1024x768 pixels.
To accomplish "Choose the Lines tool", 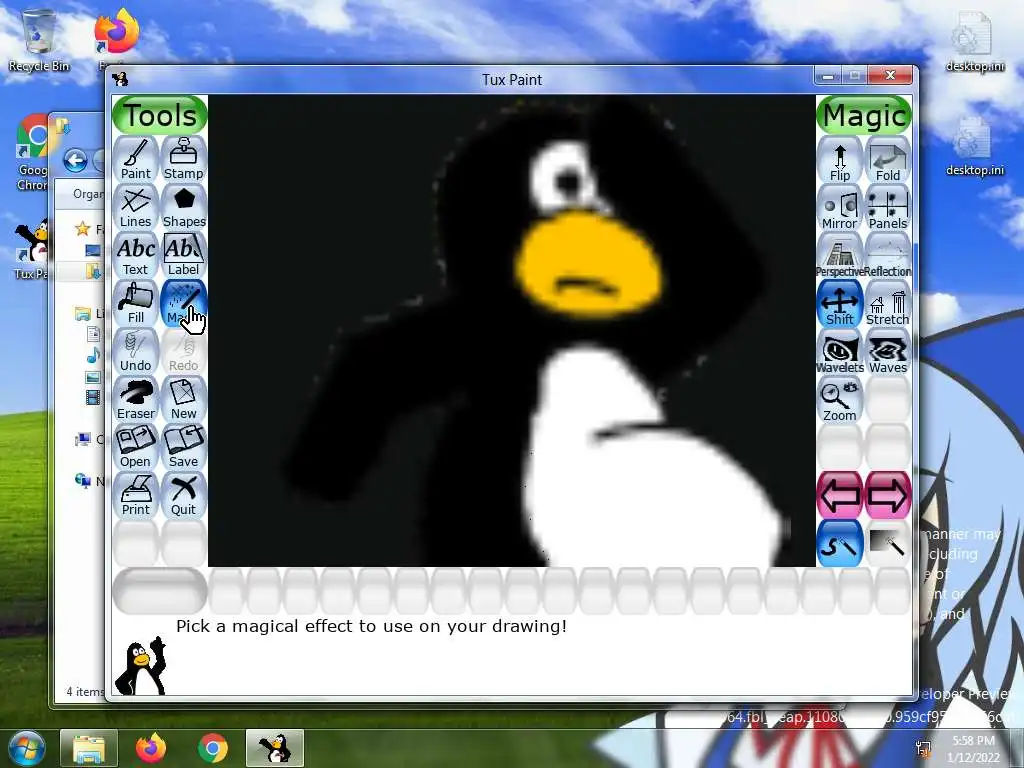I will point(136,207).
